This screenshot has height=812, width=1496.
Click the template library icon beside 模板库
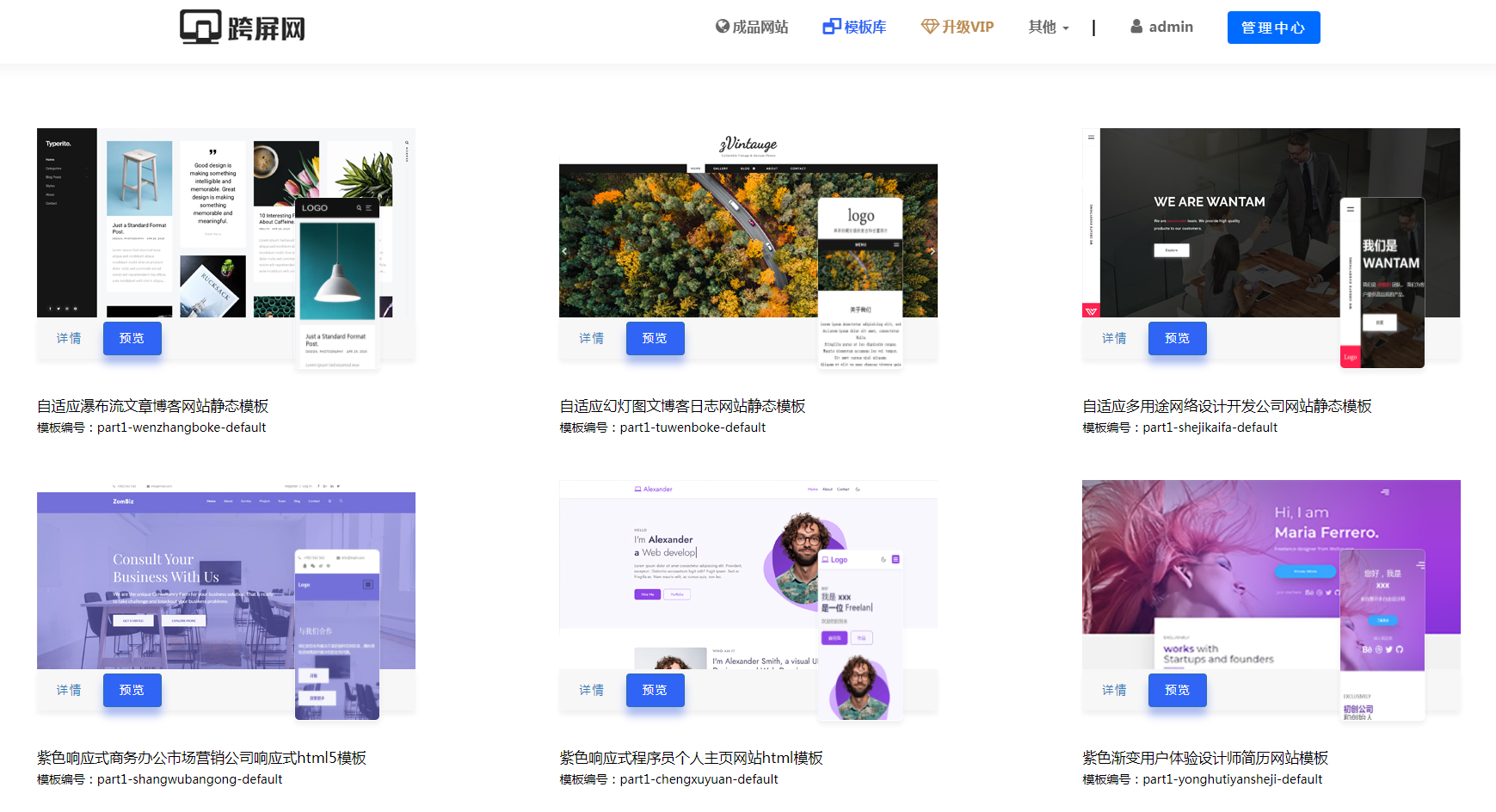coord(831,27)
